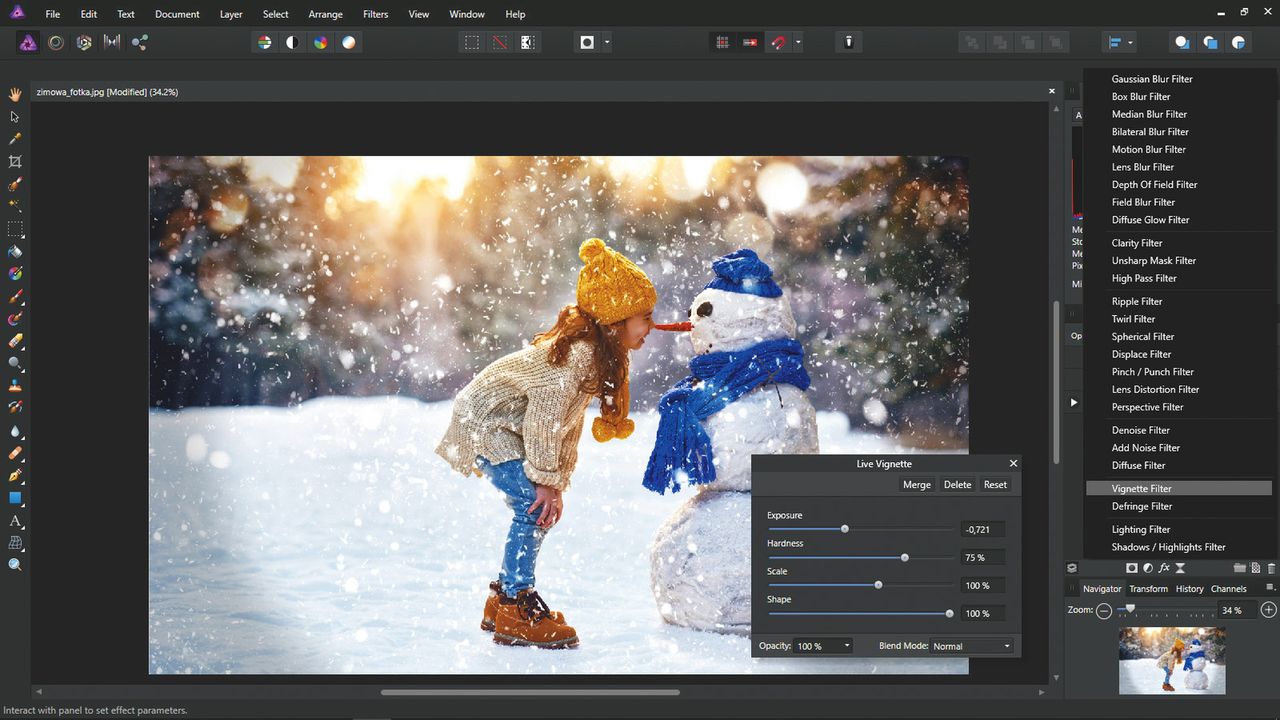The height and width of the screenshot is (720, 1280).
Task: Open the File menu
Action: 53,14
